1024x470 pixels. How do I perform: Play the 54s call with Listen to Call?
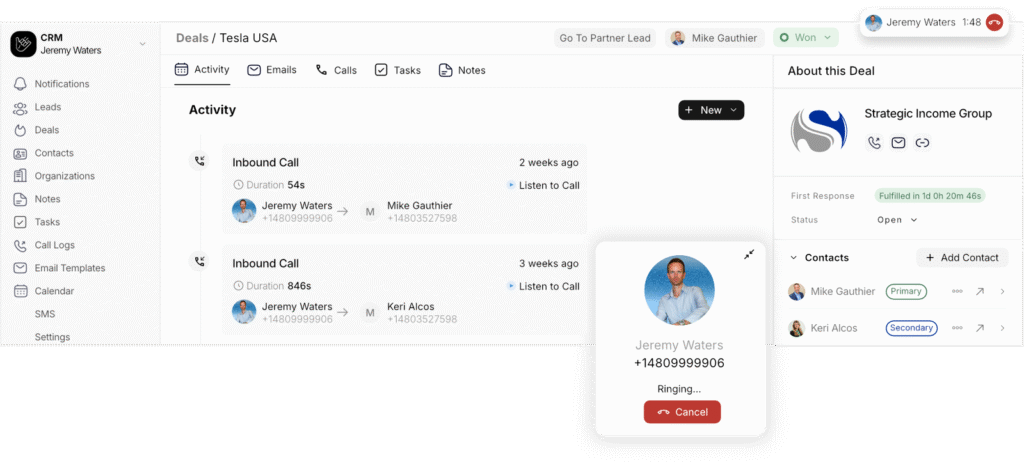pos(543,185)
